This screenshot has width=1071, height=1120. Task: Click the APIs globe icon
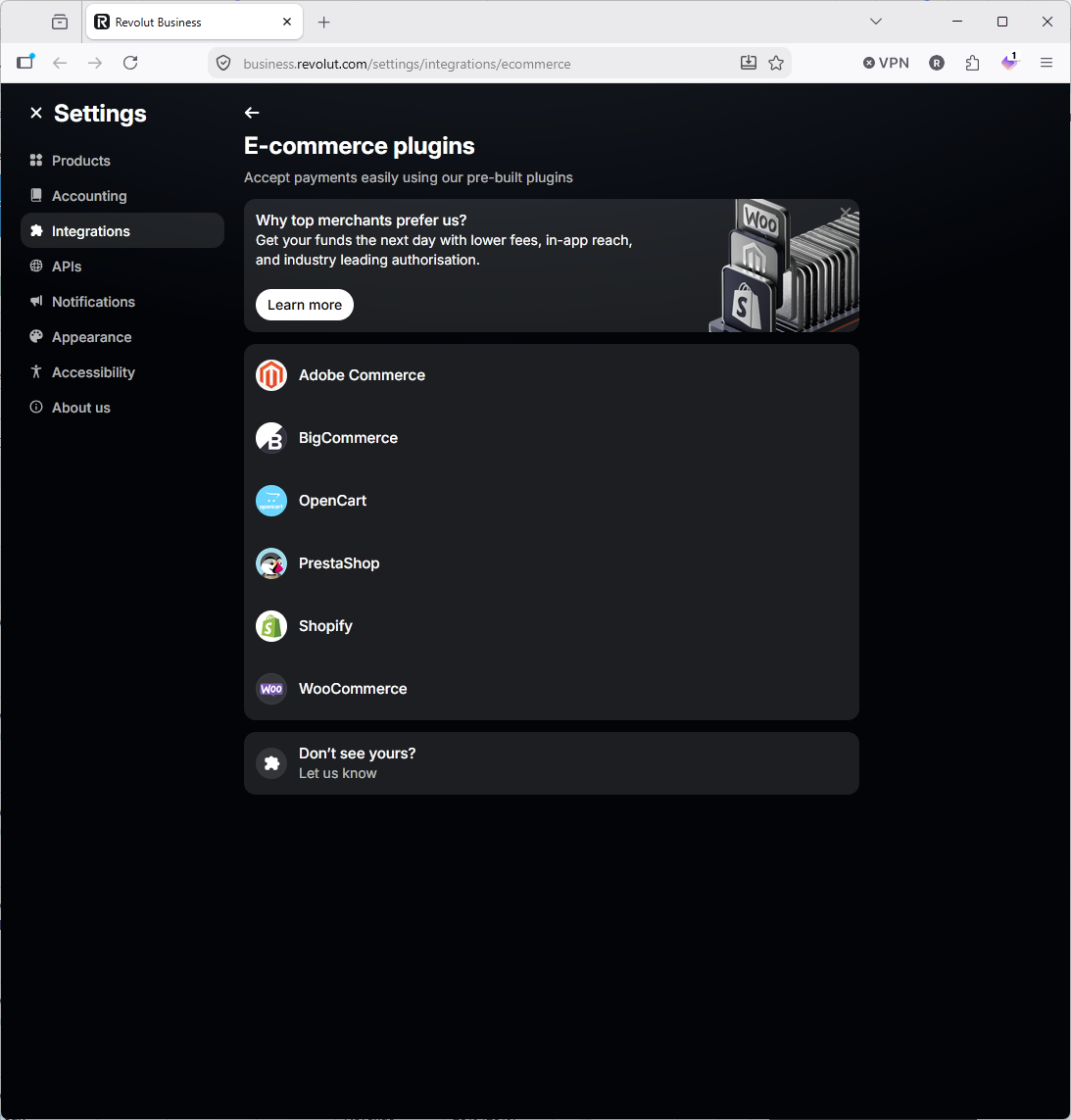35,266
